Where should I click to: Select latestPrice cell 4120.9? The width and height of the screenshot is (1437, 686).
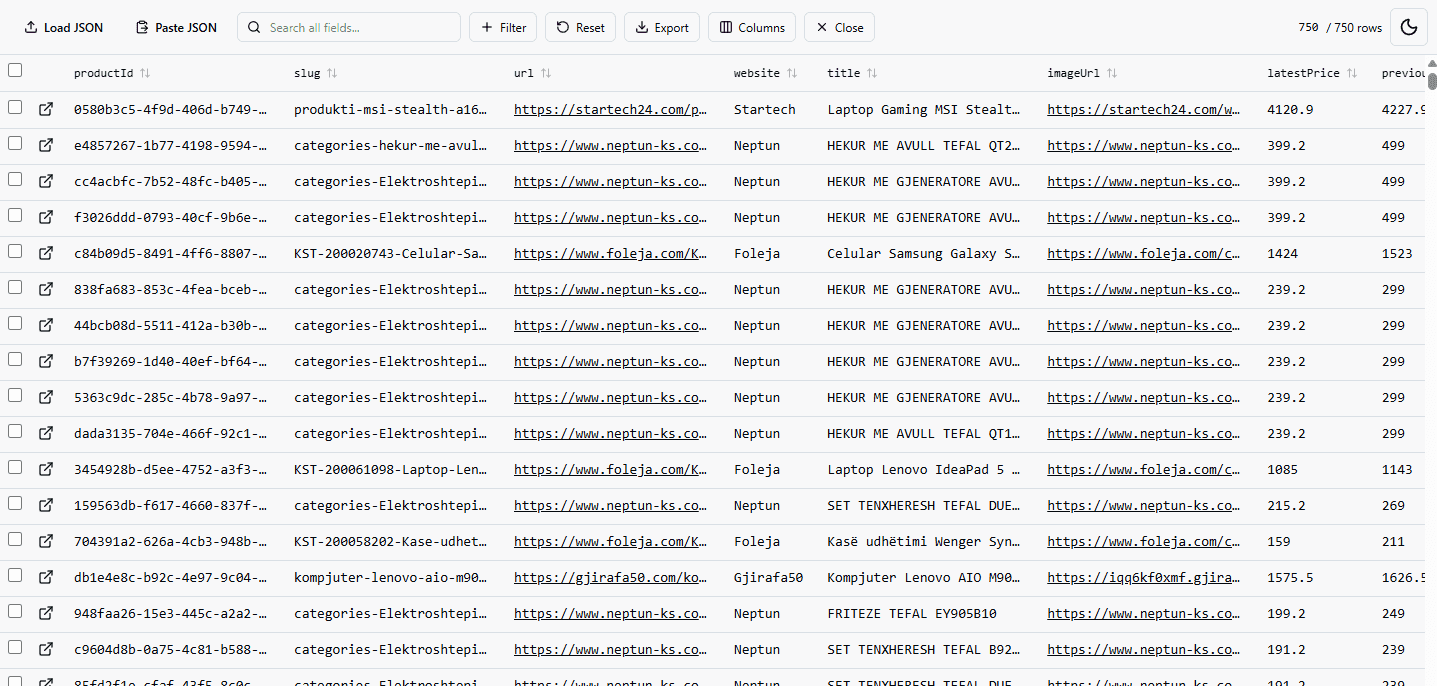click(x=1290, y=110)
